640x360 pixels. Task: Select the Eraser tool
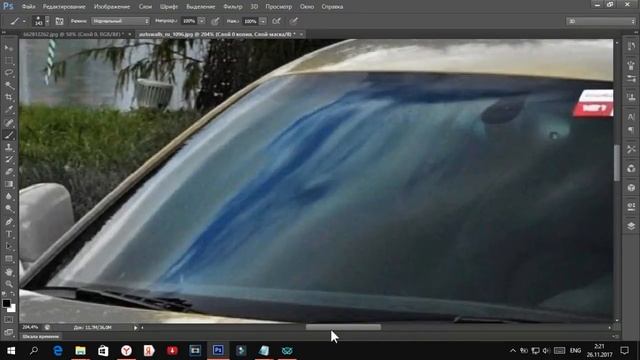[9, 171]
